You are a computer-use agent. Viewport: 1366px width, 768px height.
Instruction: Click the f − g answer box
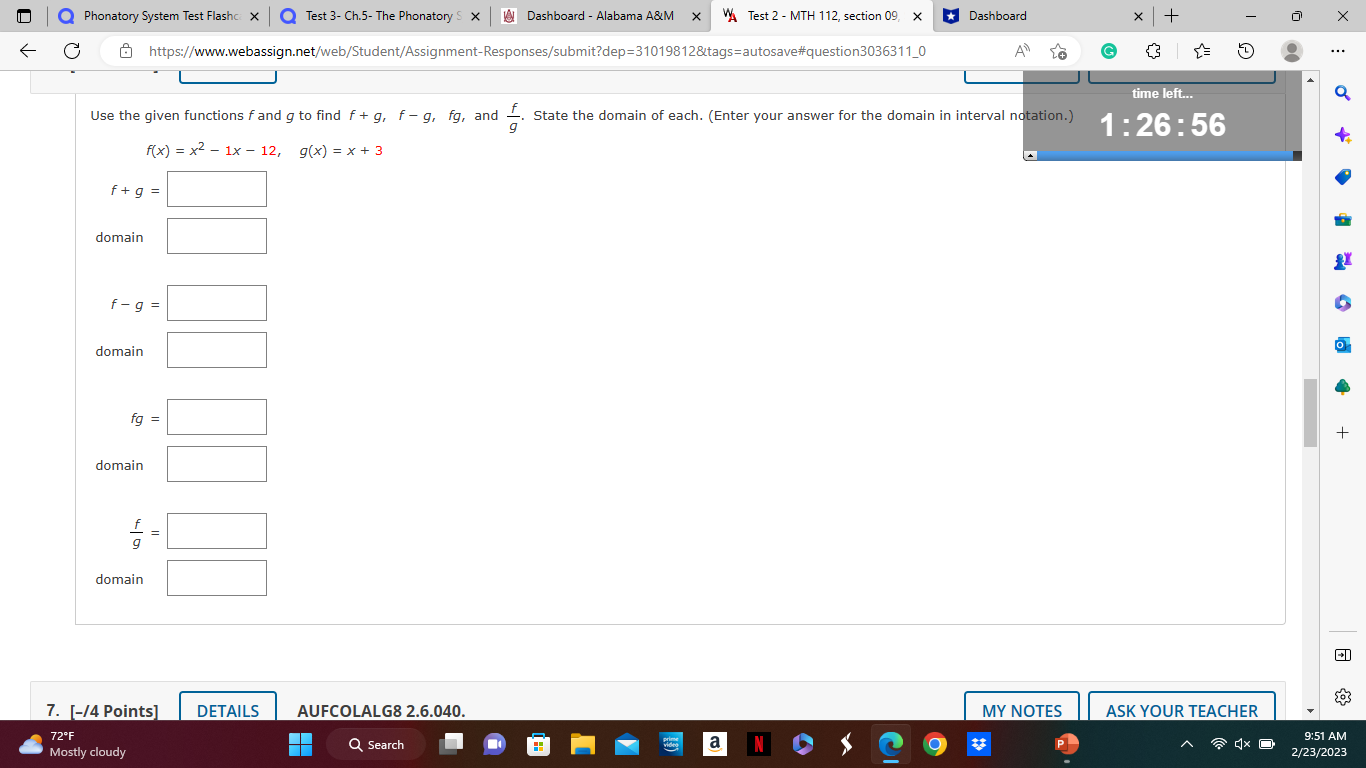click(217, 303)
